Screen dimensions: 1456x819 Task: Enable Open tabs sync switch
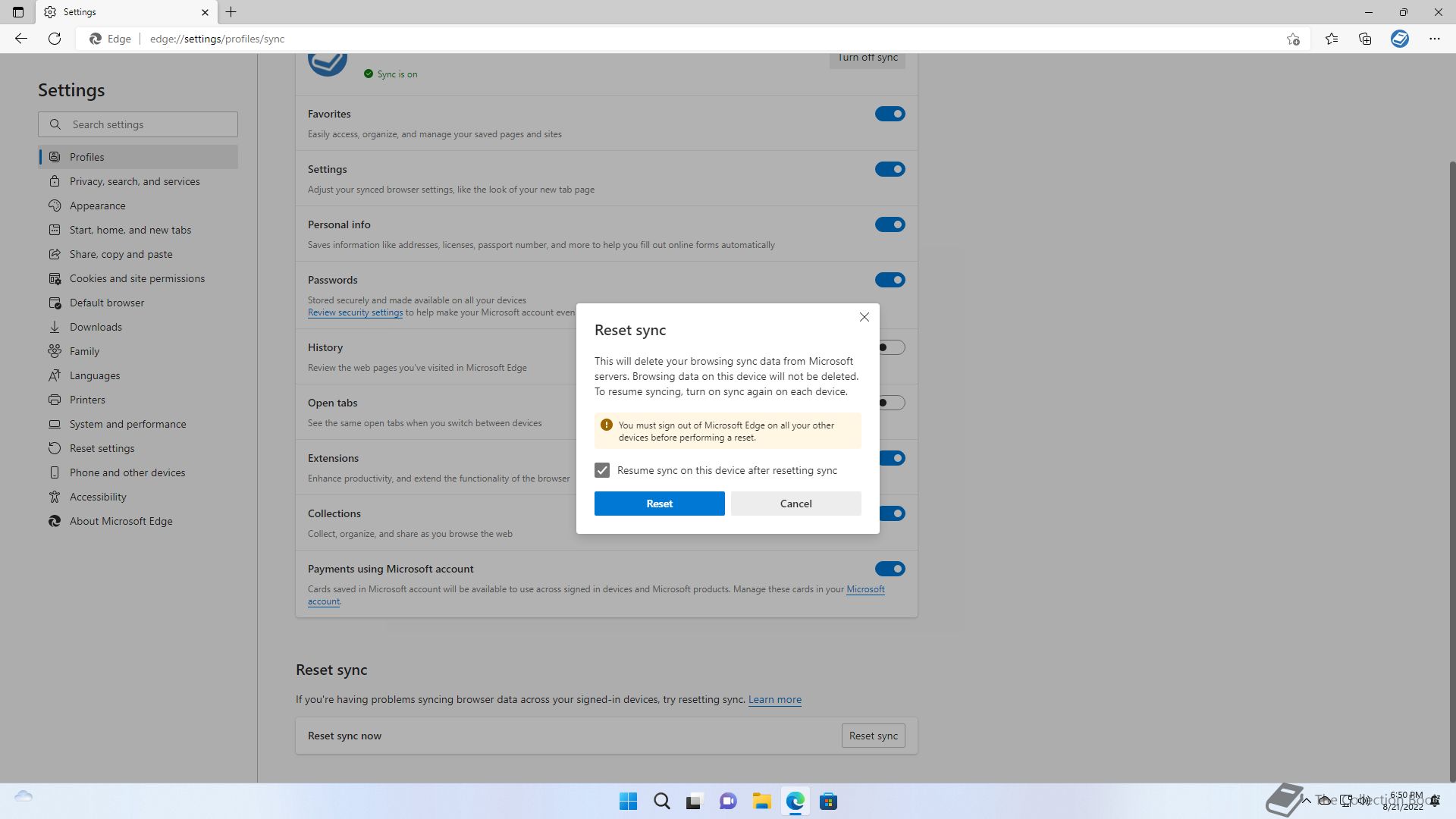[x=892, y=403]
